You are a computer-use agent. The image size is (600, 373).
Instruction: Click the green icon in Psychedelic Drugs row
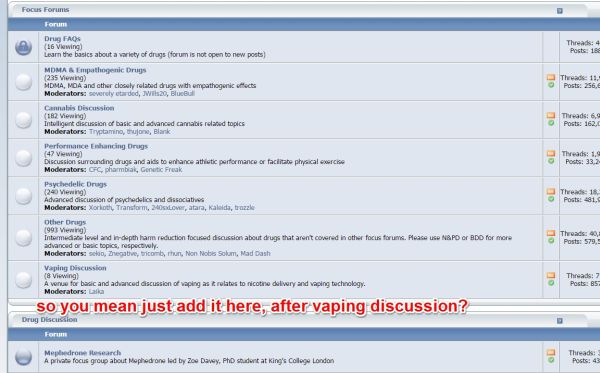pyautogui.click(x=551, y=199)
